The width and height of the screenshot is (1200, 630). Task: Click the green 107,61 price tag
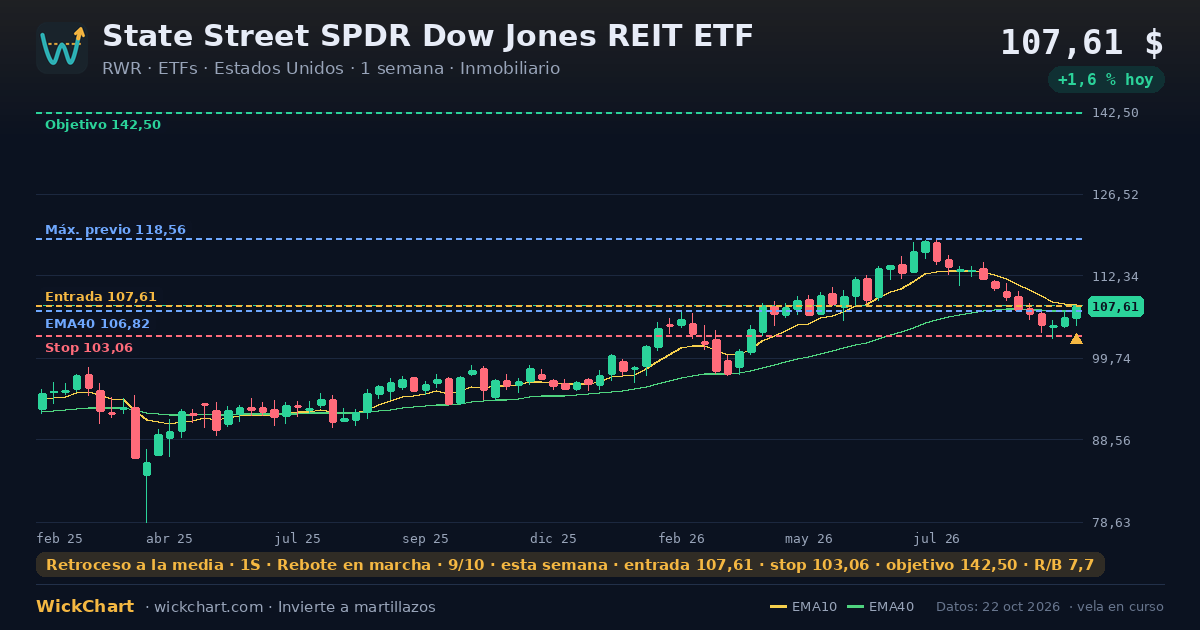pos(1115,307)
